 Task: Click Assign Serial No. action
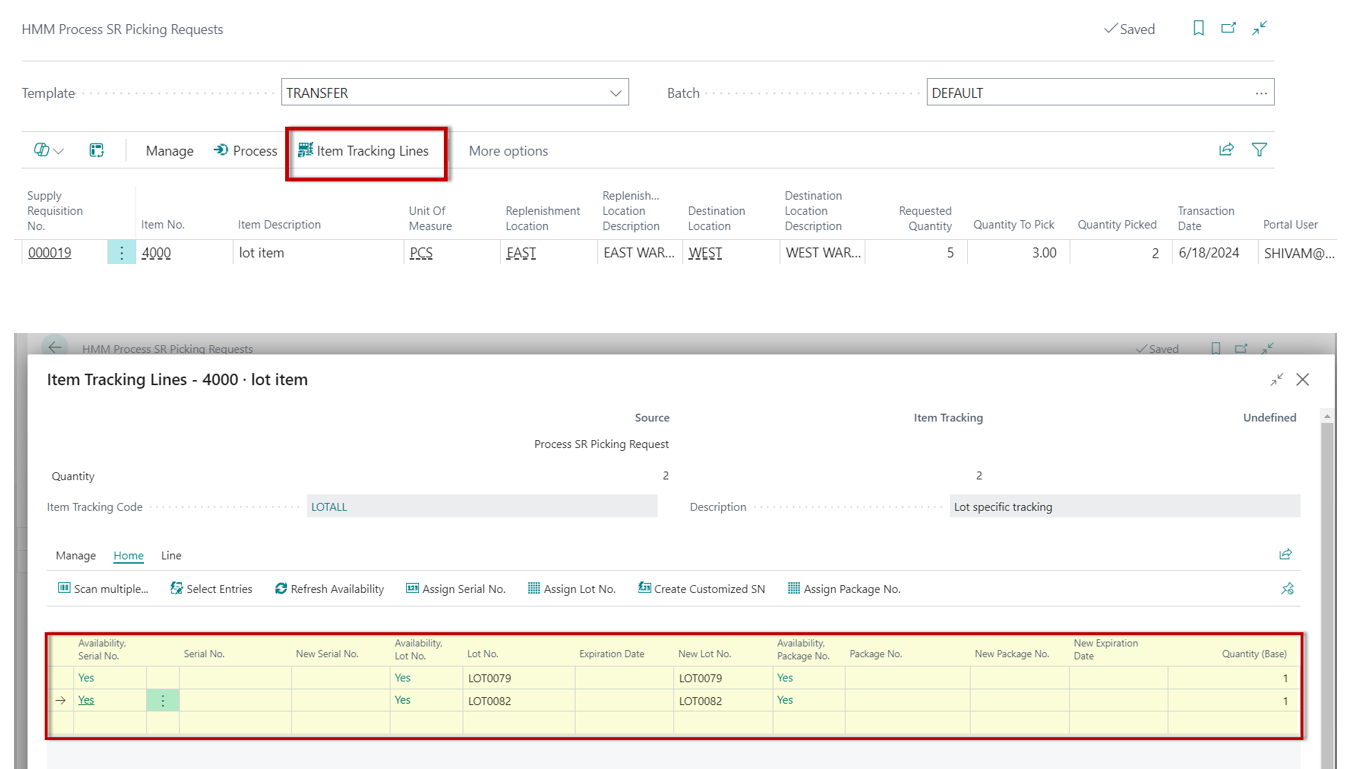click(455, 589)
